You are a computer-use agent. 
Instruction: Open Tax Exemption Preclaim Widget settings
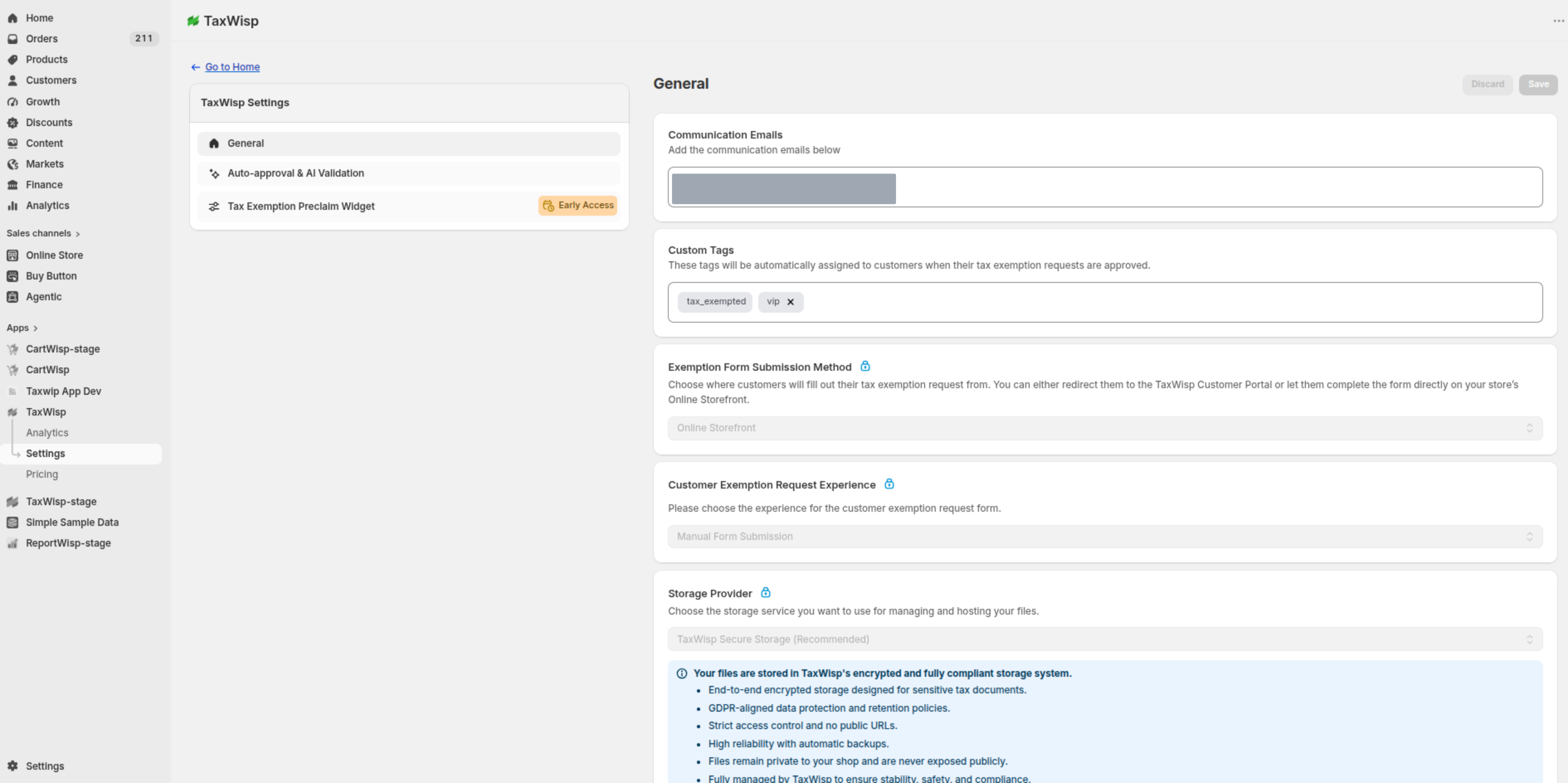click(409, 207)
